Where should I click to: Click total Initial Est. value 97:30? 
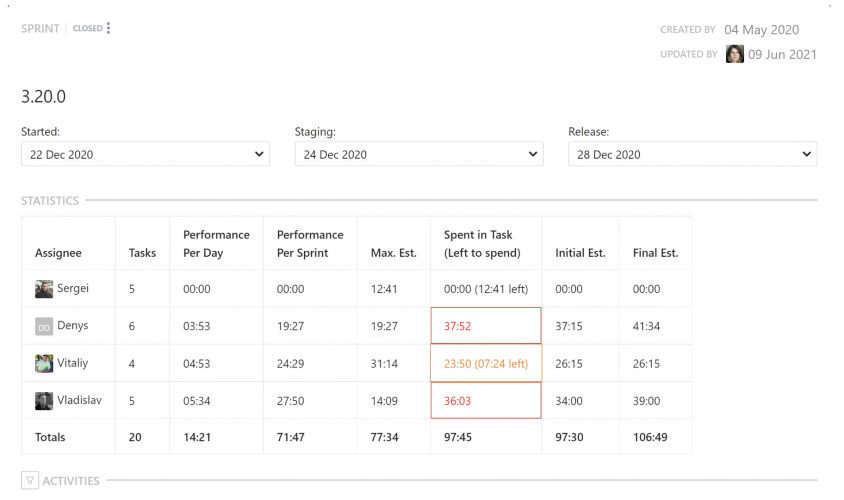tap(569, 437)
